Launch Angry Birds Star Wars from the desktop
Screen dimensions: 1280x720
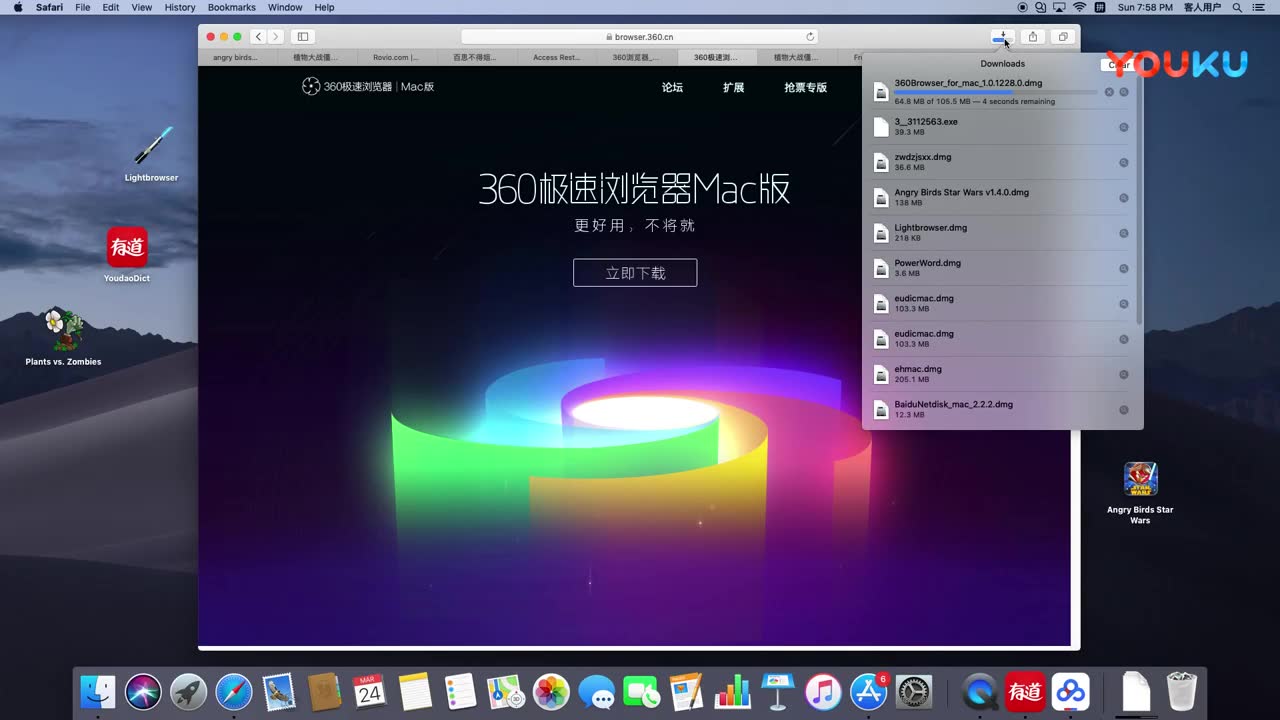(1140, 479)
